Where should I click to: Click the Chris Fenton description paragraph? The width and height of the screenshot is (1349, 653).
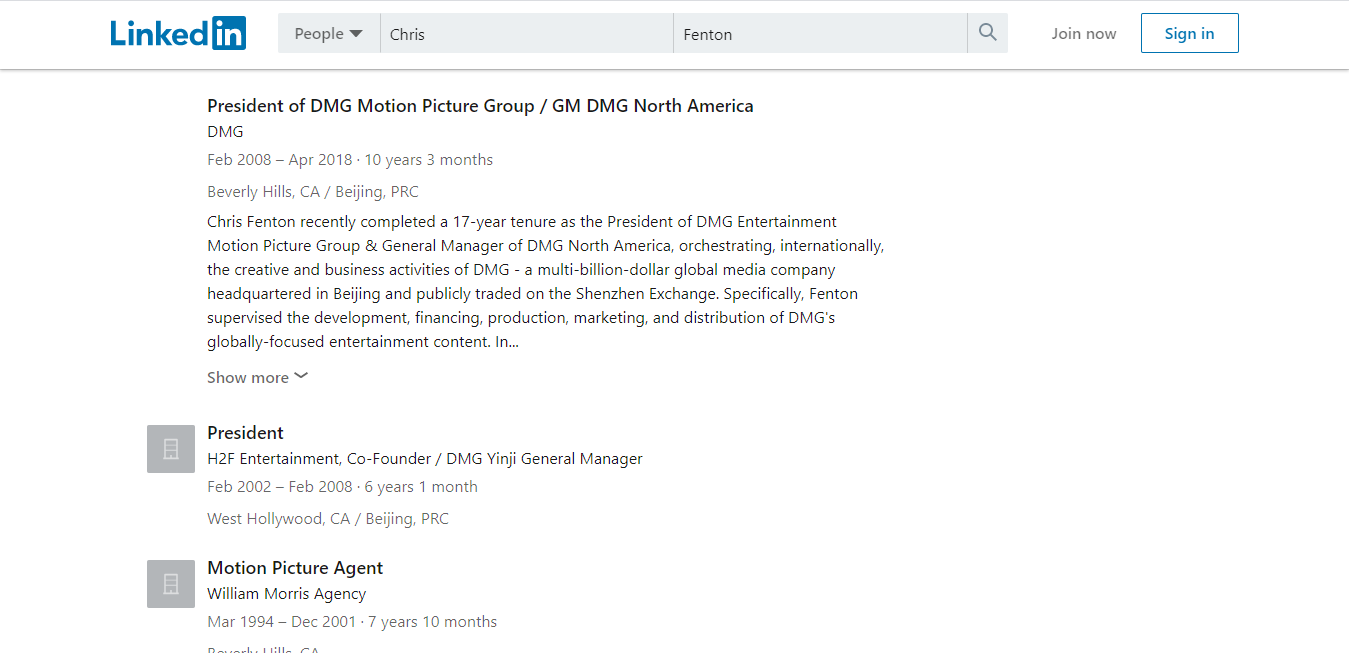pyautogui.click(x=546, y=282)
